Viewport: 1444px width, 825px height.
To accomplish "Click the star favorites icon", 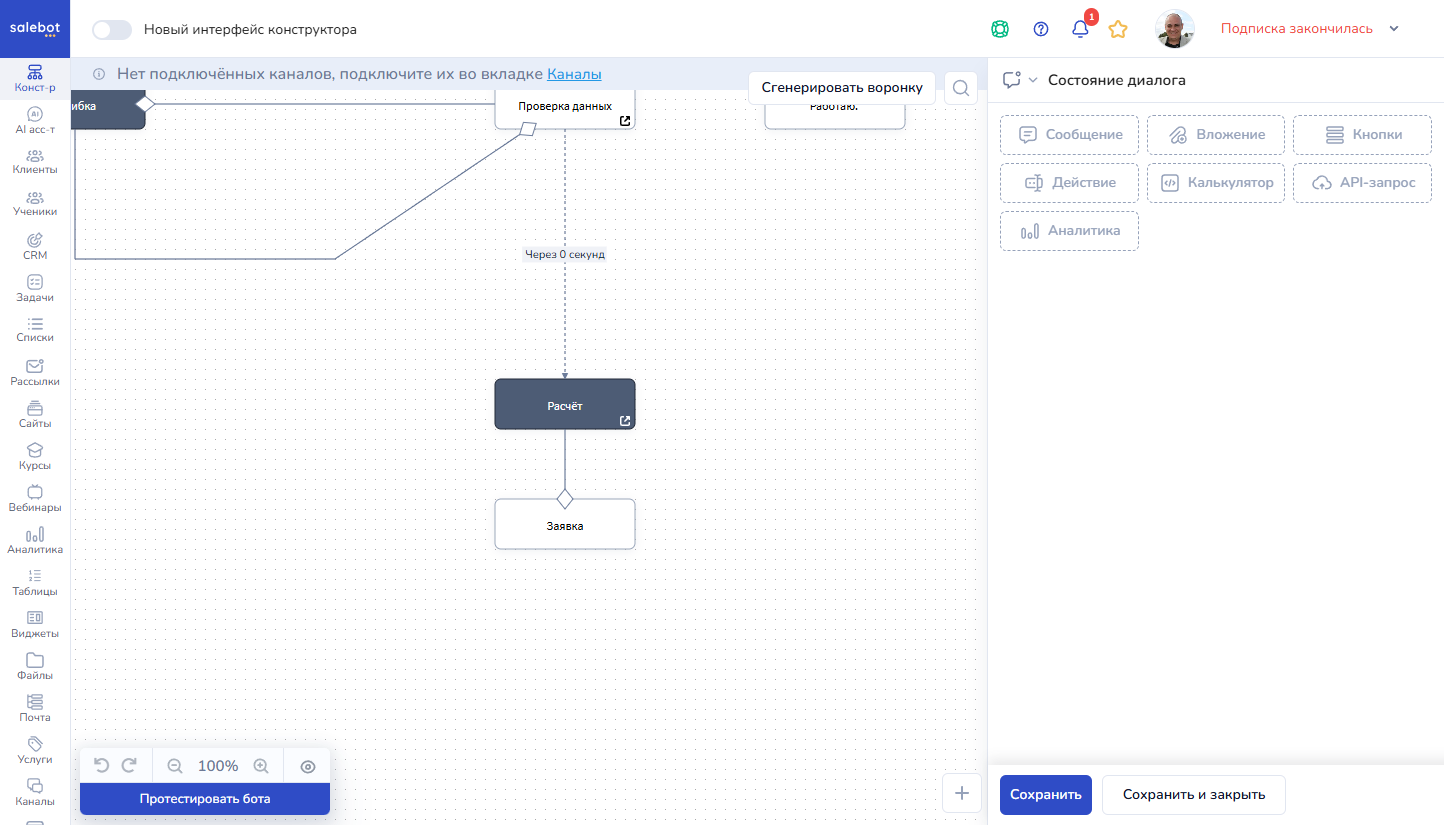I will point(1118,29).
